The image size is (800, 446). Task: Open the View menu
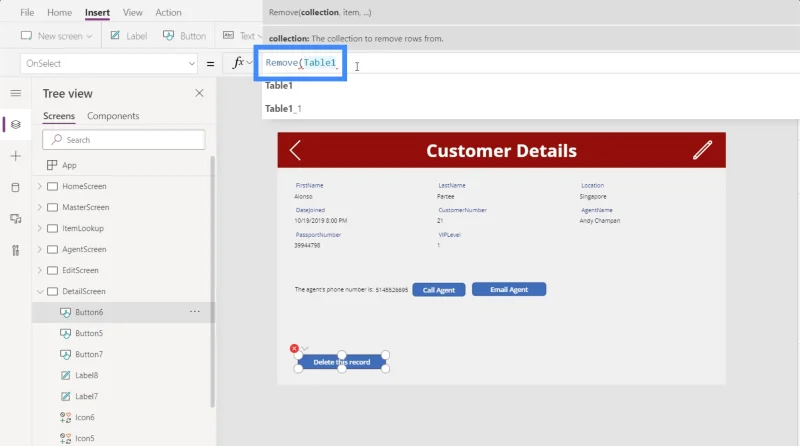[133, 12]
